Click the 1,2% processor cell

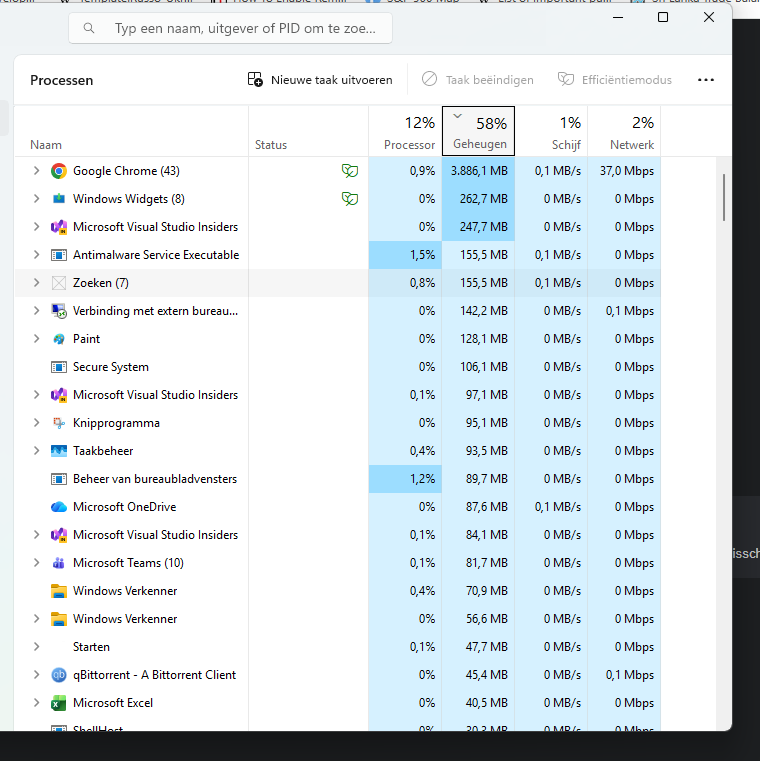tap(405, 479)
